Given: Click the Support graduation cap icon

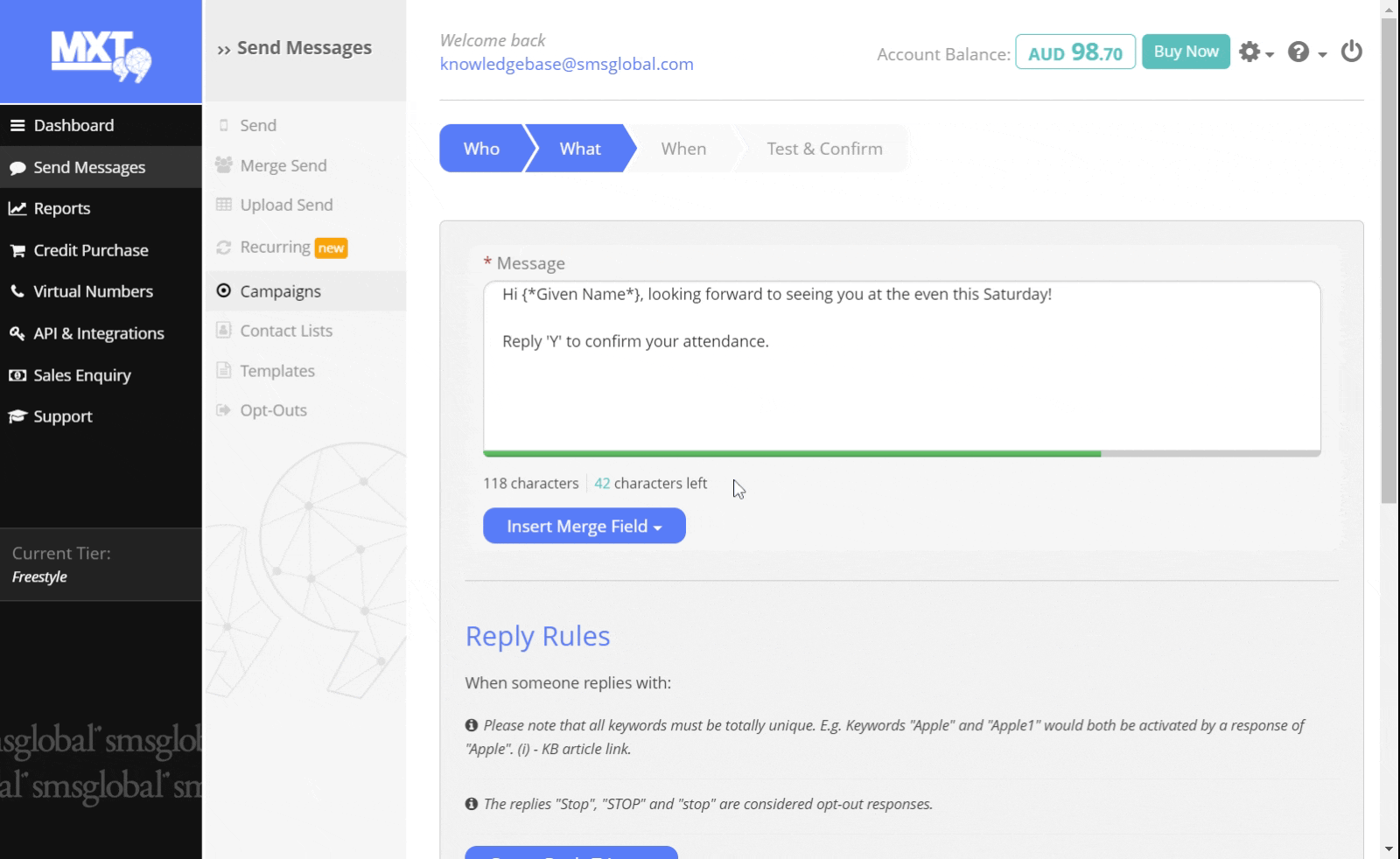Looking at the screenshot, I should [17, 416].
